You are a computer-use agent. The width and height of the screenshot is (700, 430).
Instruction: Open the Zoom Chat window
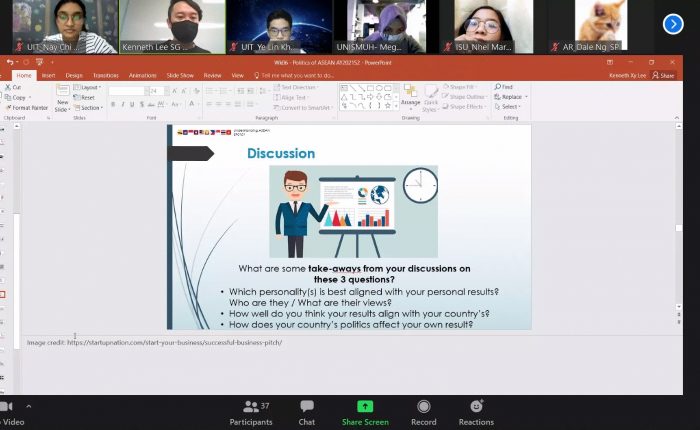tap(307, 411)
